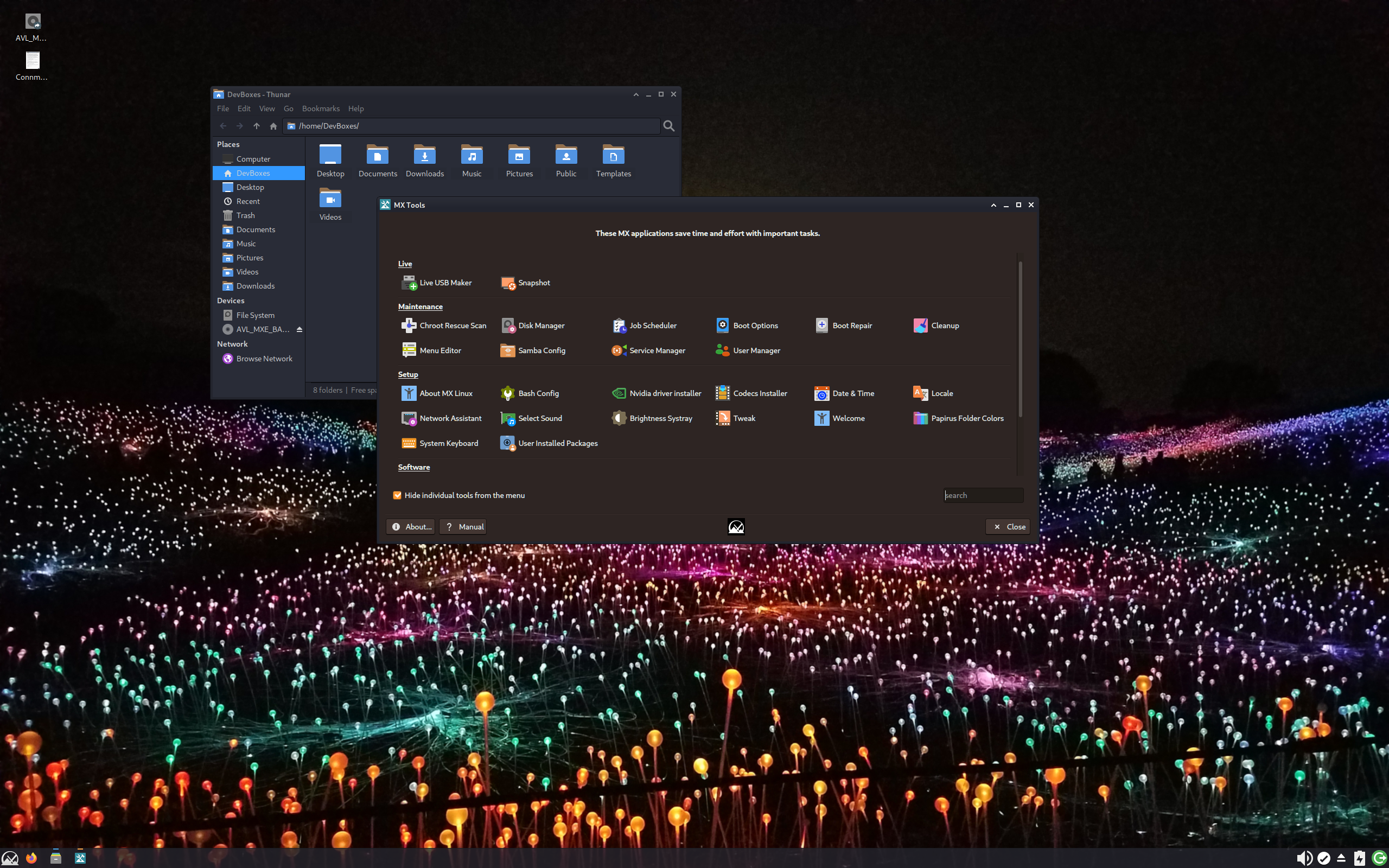This screenshot has width=1389, height=868.
Task: Click the home button in Thunar toolbar
Action: (x=273, y=126)
